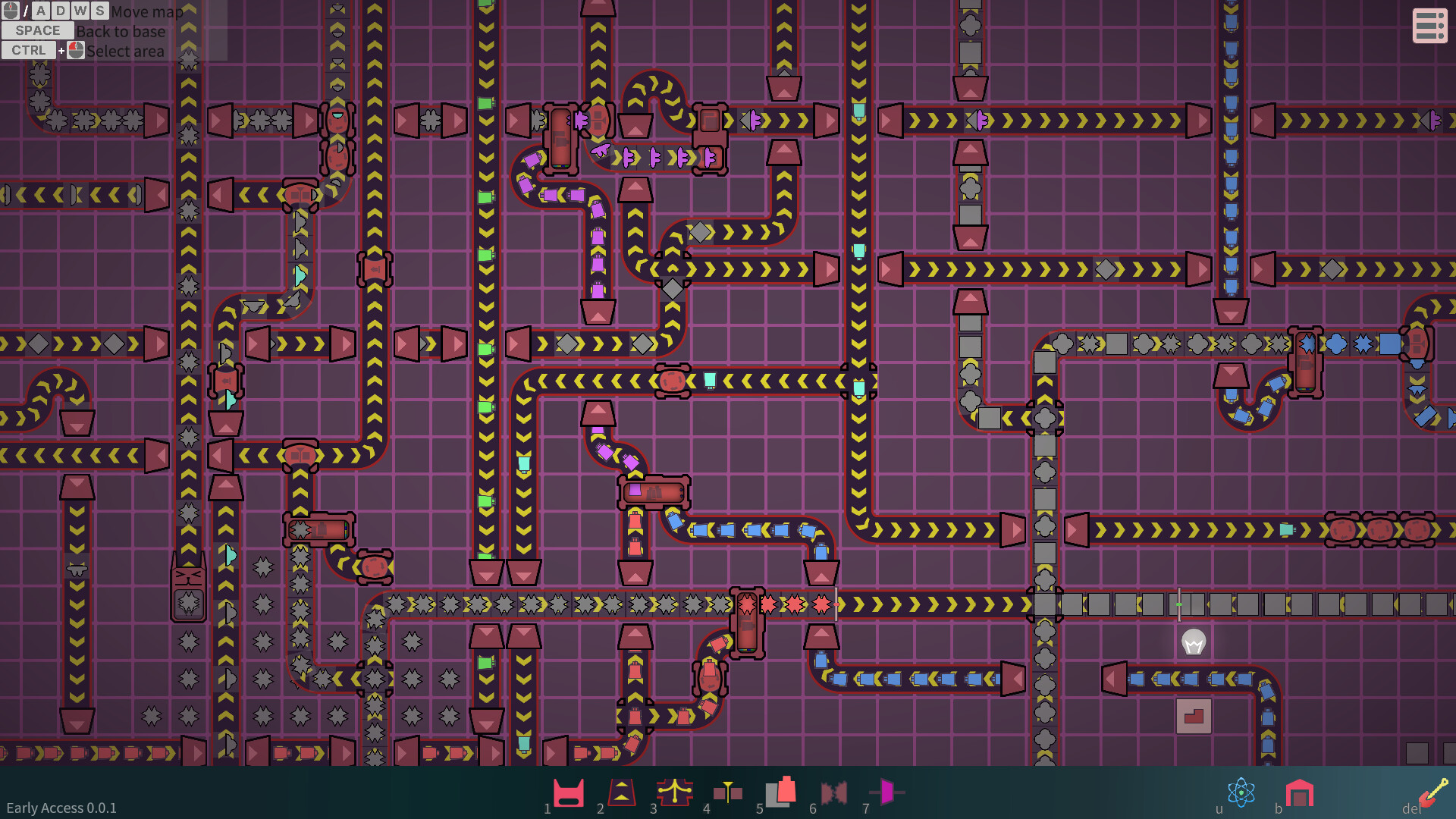Select the splitter tool in hotbar slot 3

(x=673, y=794)
